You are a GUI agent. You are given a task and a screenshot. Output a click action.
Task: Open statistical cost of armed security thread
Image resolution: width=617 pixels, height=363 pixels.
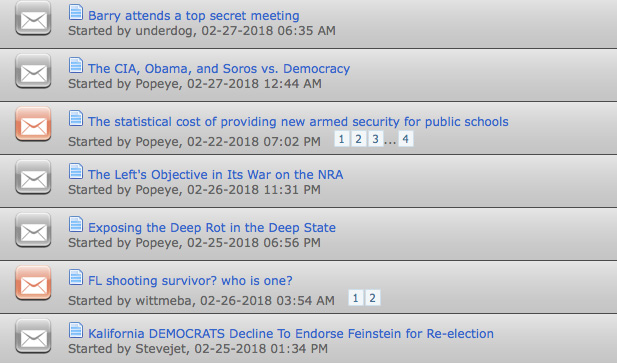(298, 122)
